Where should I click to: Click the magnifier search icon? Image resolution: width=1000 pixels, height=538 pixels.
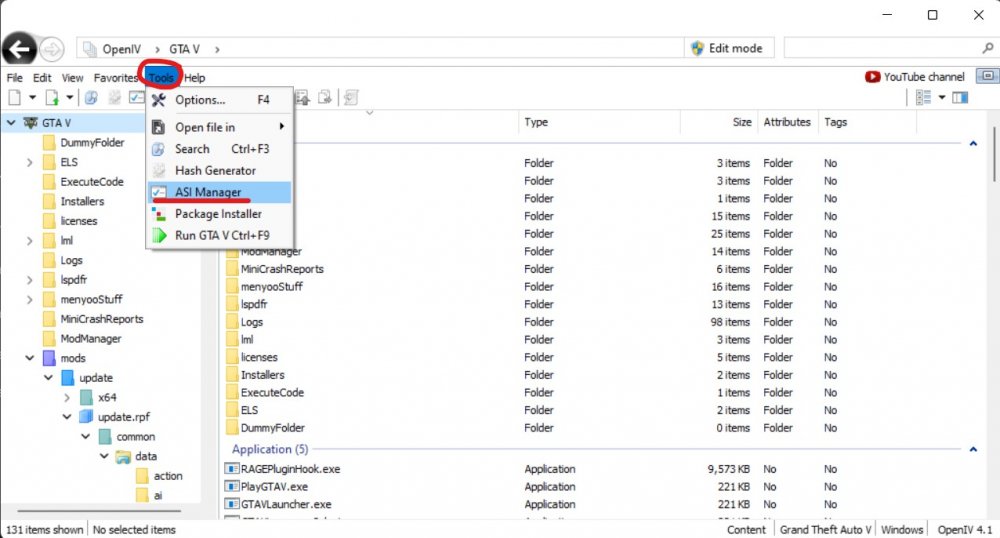[988, 48]
